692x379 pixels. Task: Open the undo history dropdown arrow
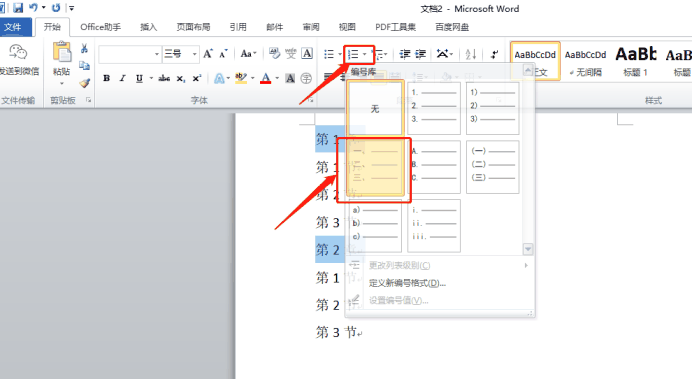44,8
